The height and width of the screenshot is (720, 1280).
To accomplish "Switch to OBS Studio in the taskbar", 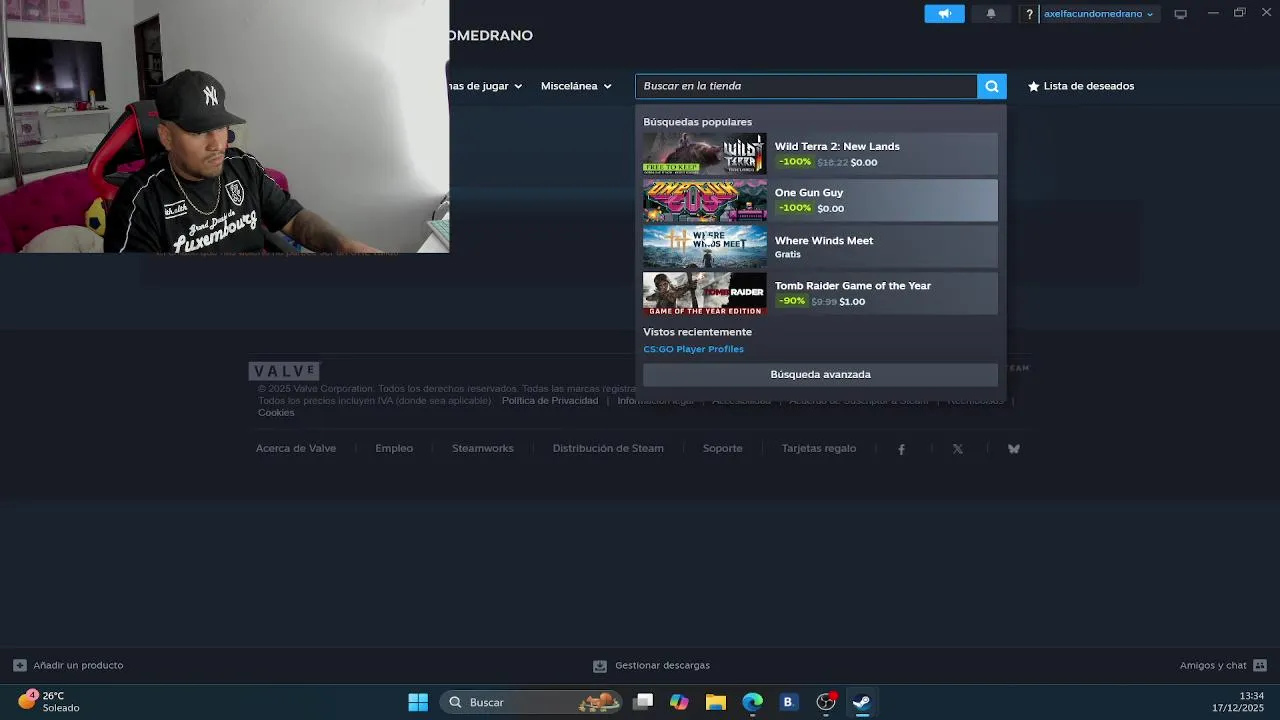I will (825, 702).
